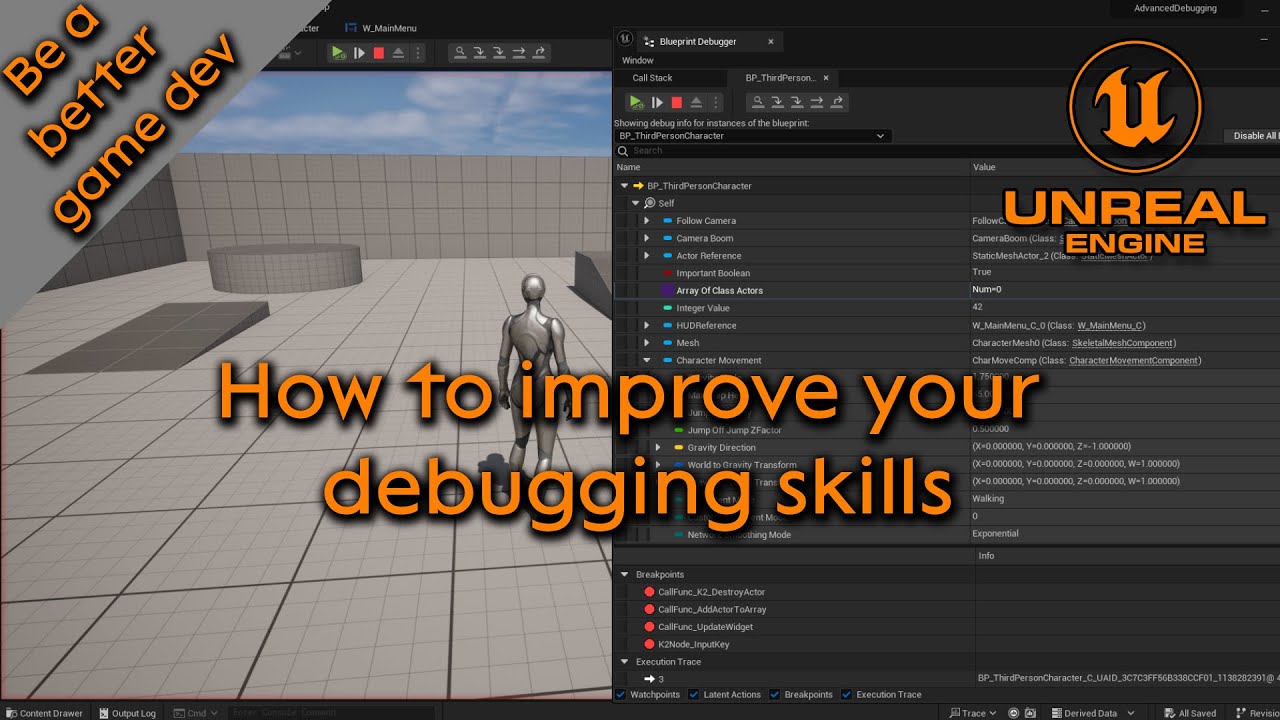Image resolution: width=1280 pixels, height=720 pixels.
Task: Collapse the Self node
Action: point(635,203)
